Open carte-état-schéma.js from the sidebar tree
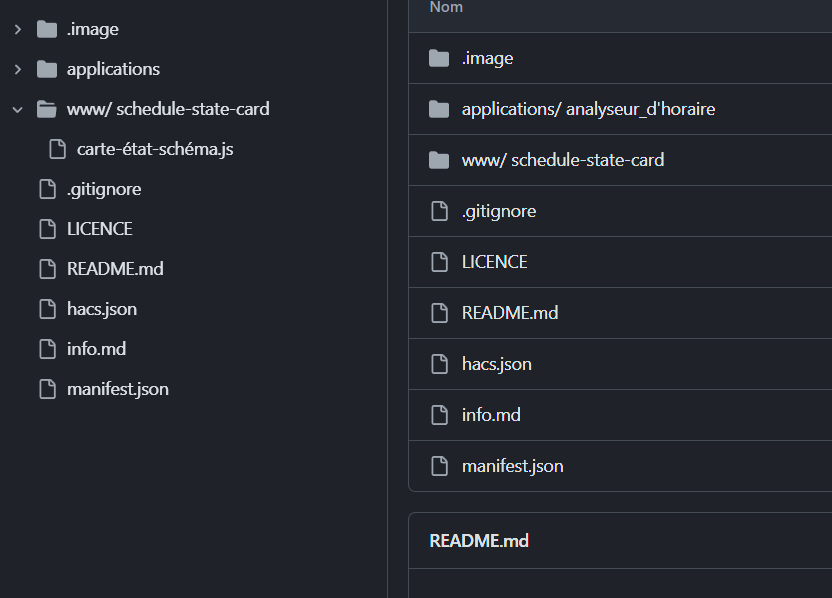The image size is (832, 598). 155,149
